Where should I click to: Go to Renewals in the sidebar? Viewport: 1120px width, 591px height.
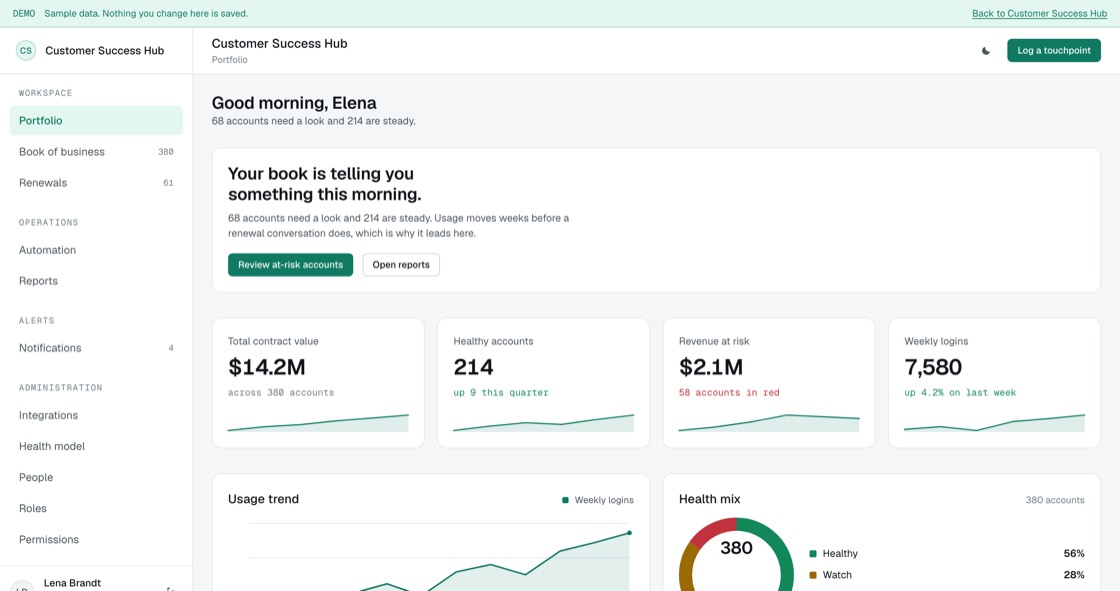(x=96, y=182)
